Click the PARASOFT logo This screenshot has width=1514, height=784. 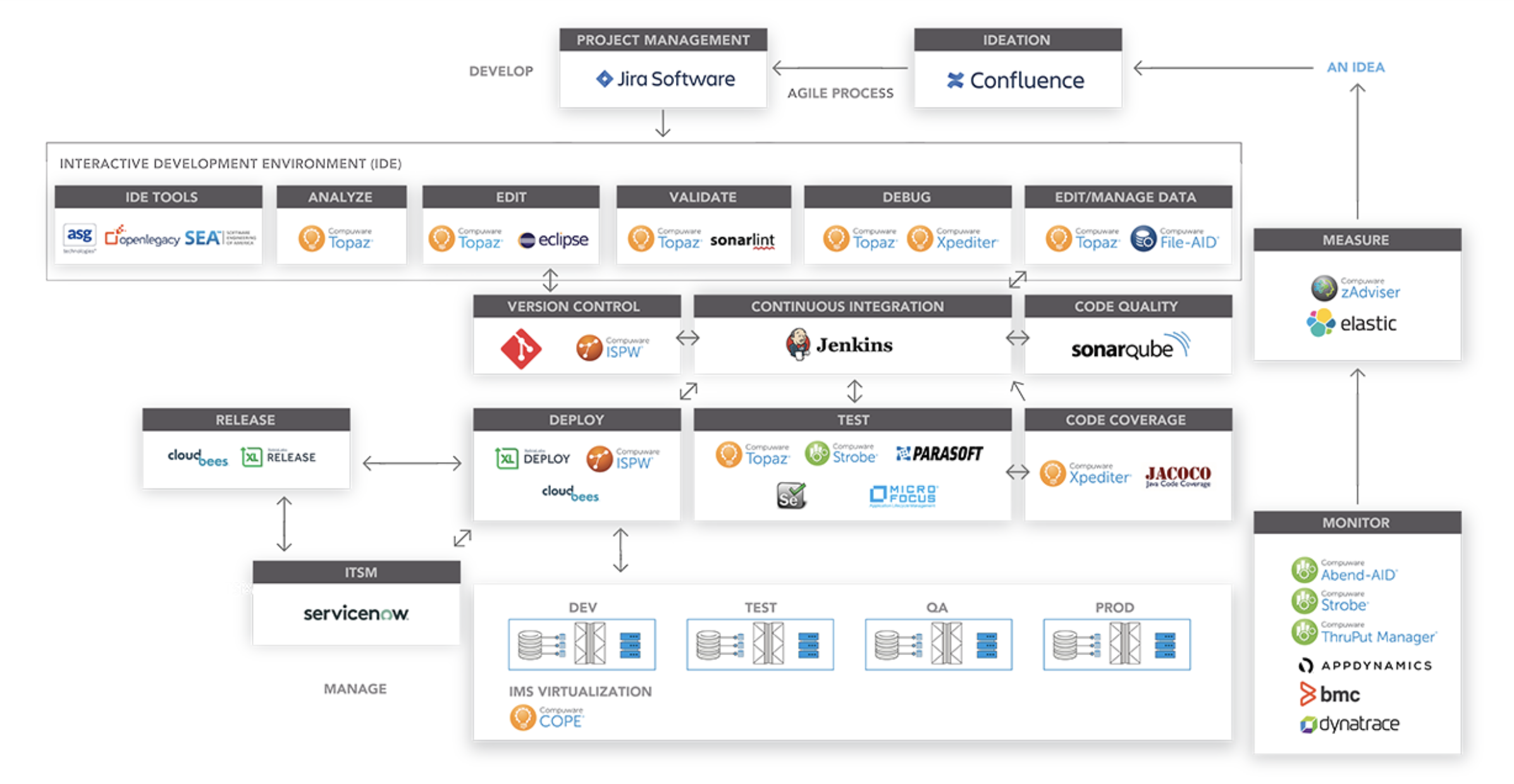(940, 453)
